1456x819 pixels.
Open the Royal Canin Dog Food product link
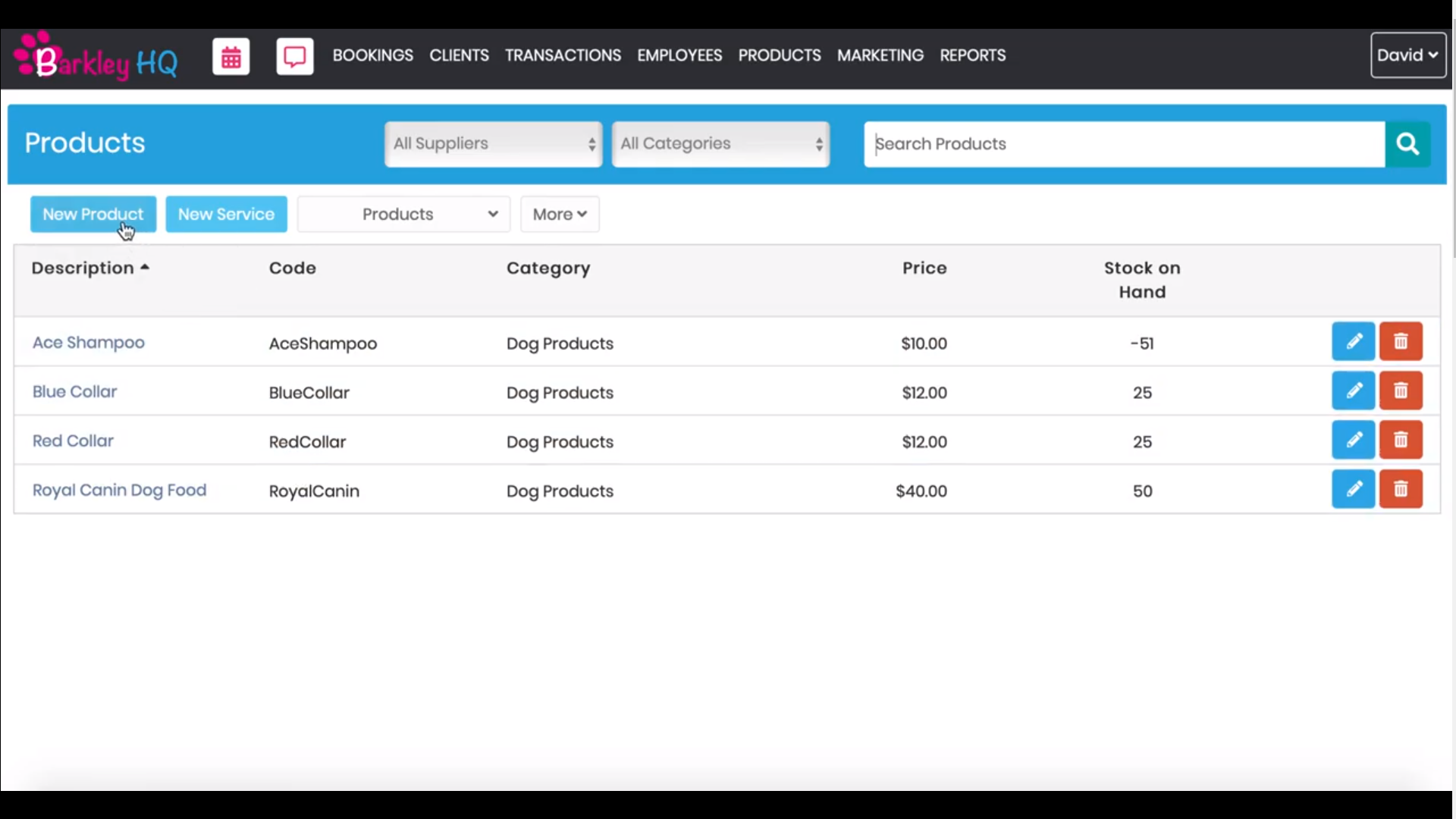(118, 490)
